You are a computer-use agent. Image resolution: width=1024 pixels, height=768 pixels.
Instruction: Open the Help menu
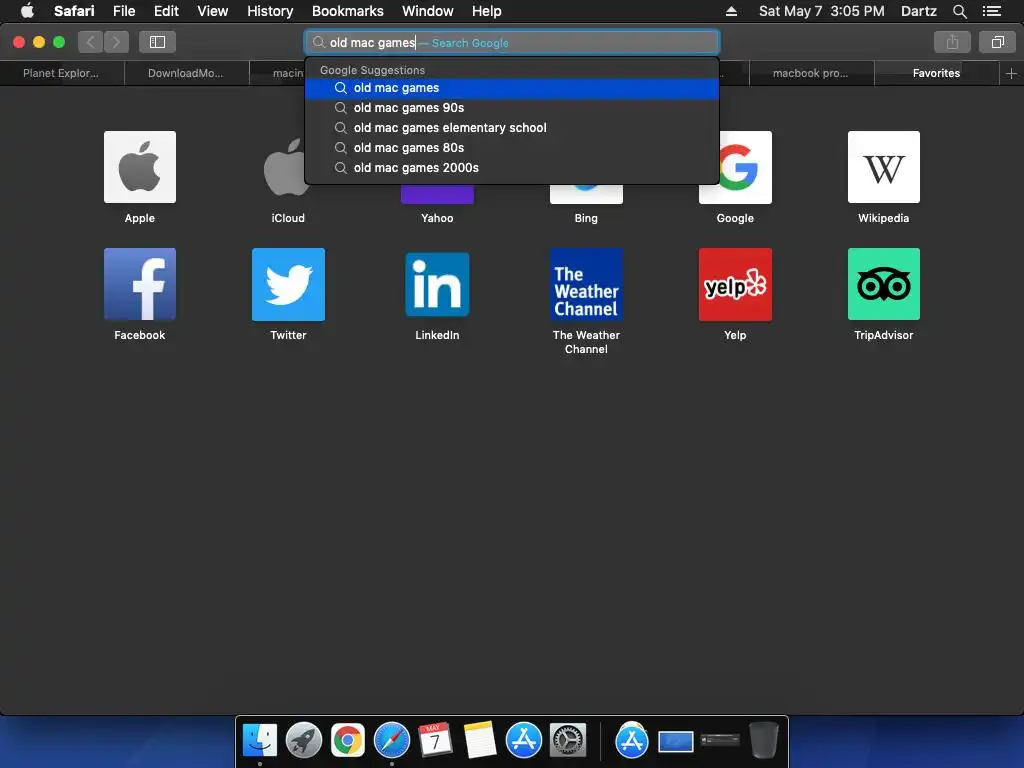[487, 11]
